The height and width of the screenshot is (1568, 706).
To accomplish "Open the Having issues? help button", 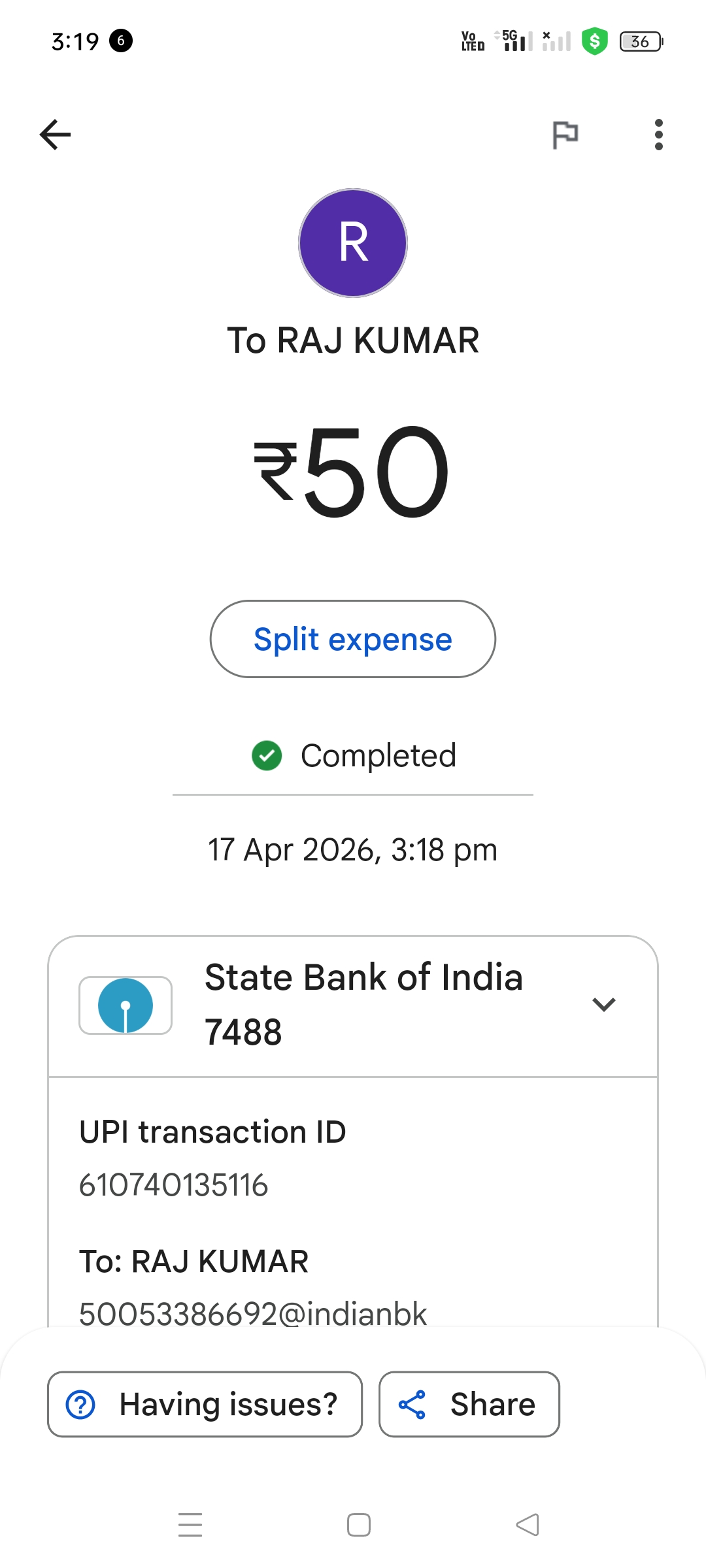I will point(205,1404).
